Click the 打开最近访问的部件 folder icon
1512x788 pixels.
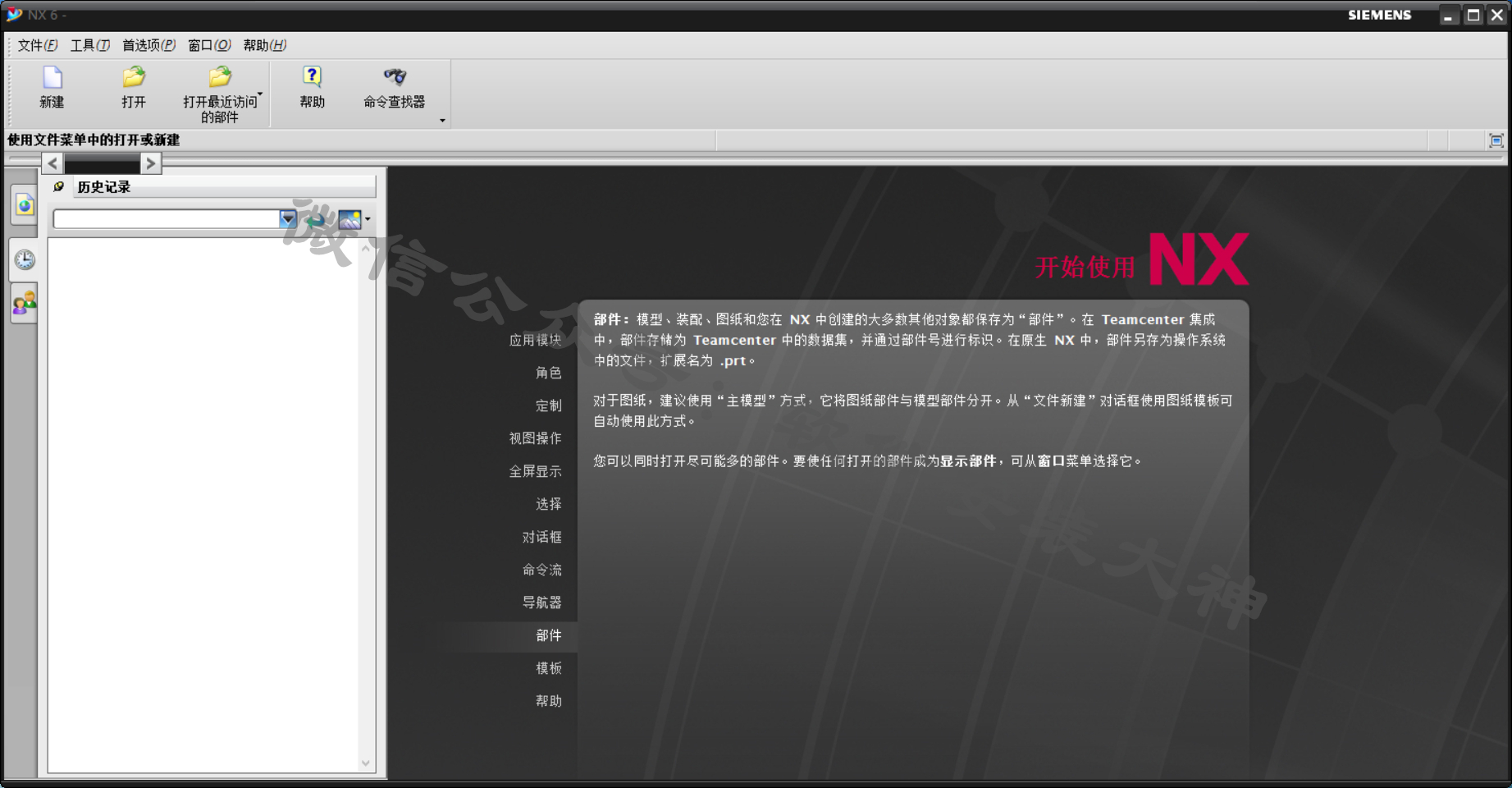click(x=220, y=78)
